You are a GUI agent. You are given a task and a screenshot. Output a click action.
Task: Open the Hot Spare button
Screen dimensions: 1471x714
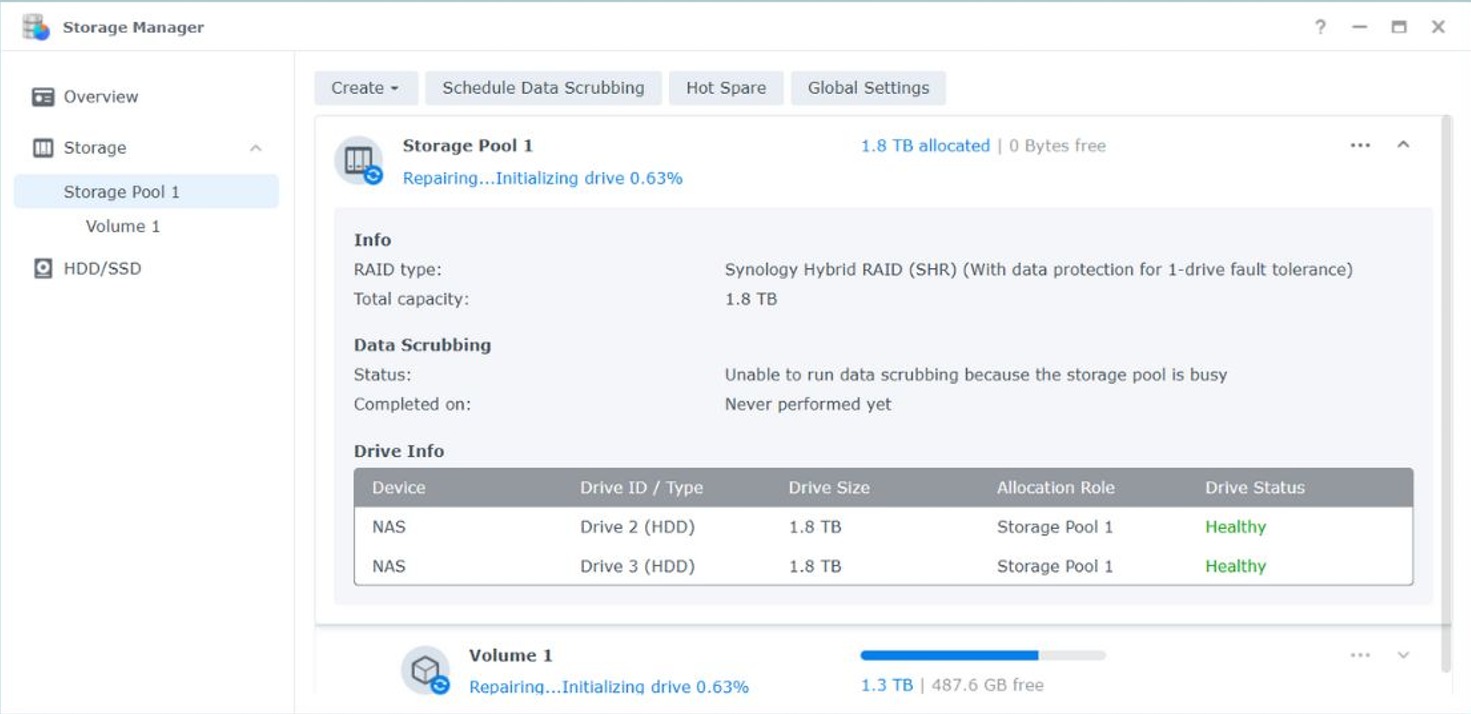pyautogui.click(x=726, y=88)
